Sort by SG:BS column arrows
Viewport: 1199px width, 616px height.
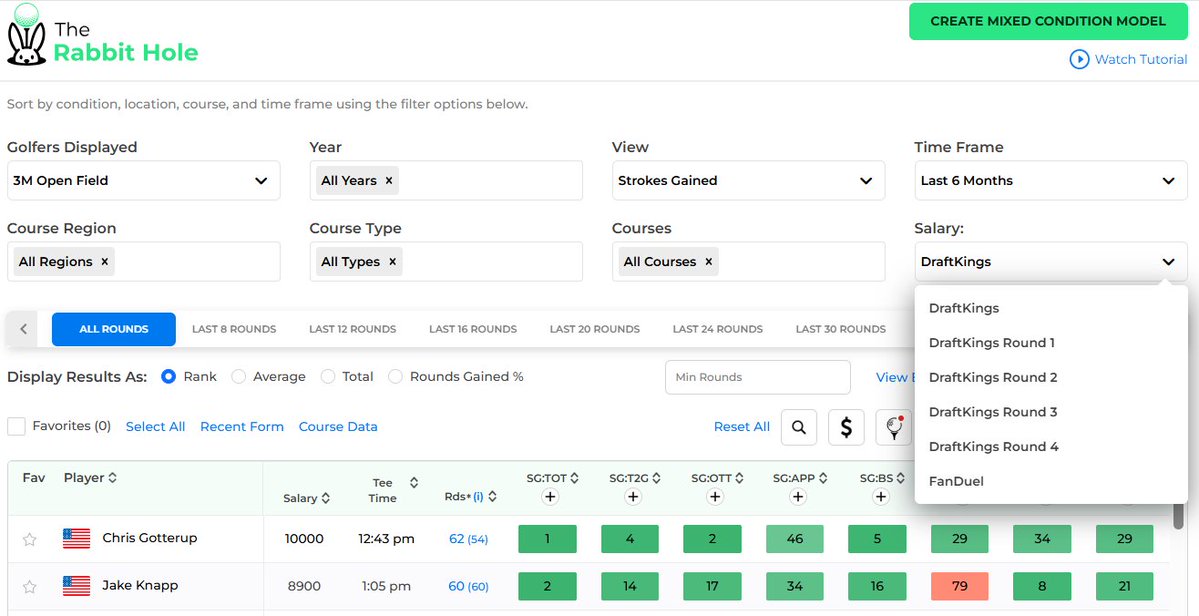click(901, 478)
